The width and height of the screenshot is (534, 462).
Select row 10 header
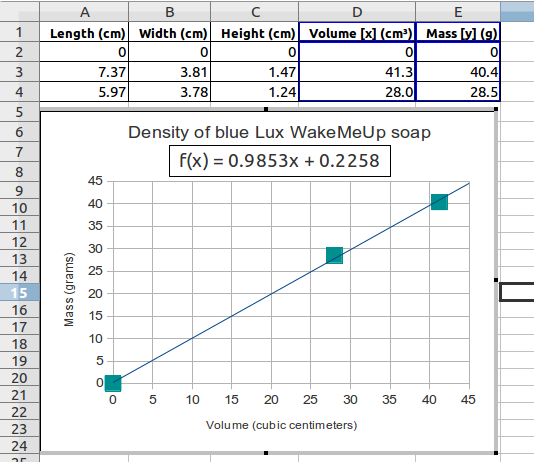coord(19,208)
